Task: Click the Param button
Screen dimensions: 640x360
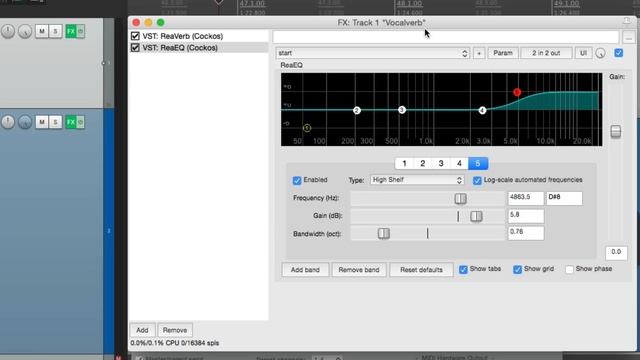Action: point(503,53)
